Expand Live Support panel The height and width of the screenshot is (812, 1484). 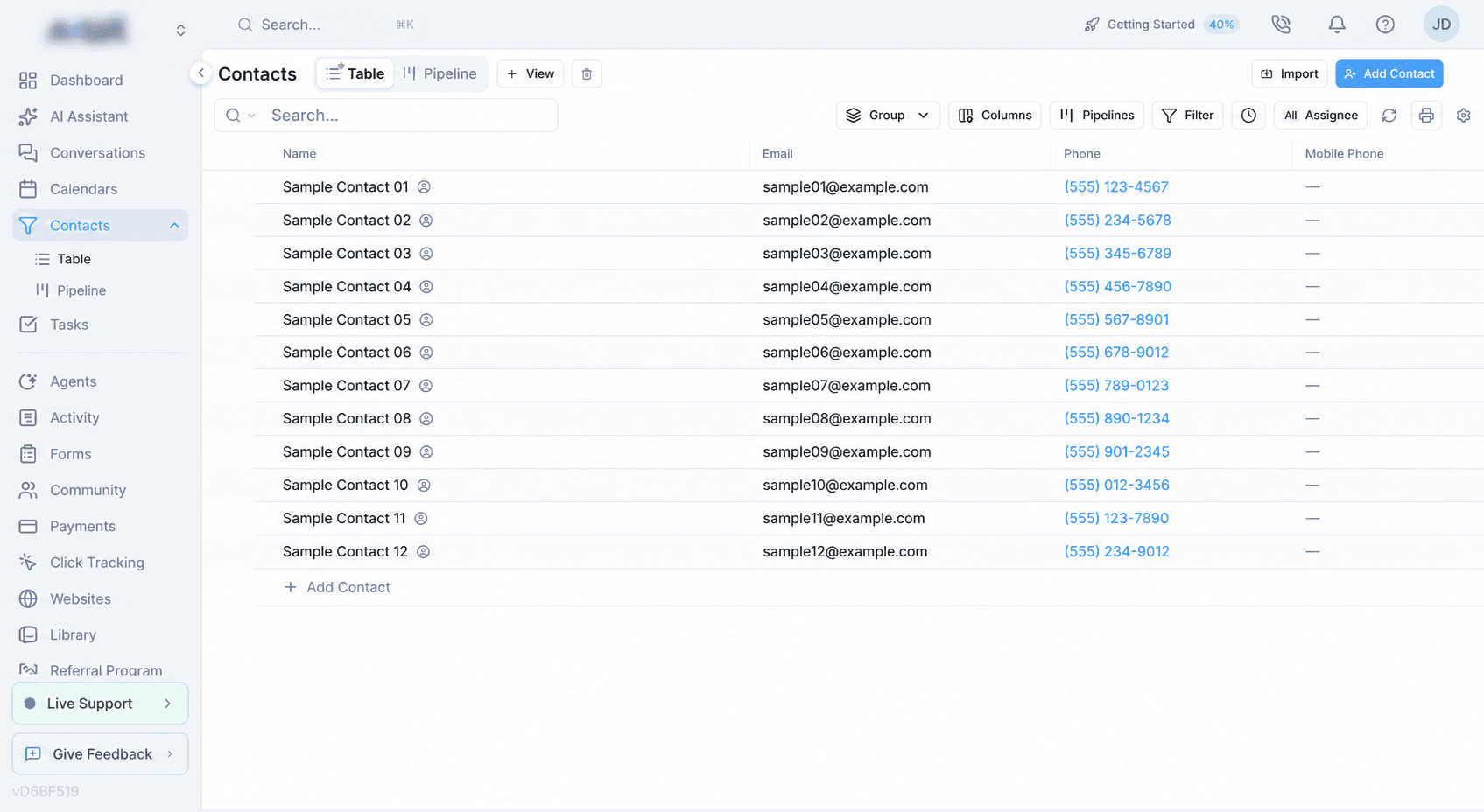click(x=100, y=703)
